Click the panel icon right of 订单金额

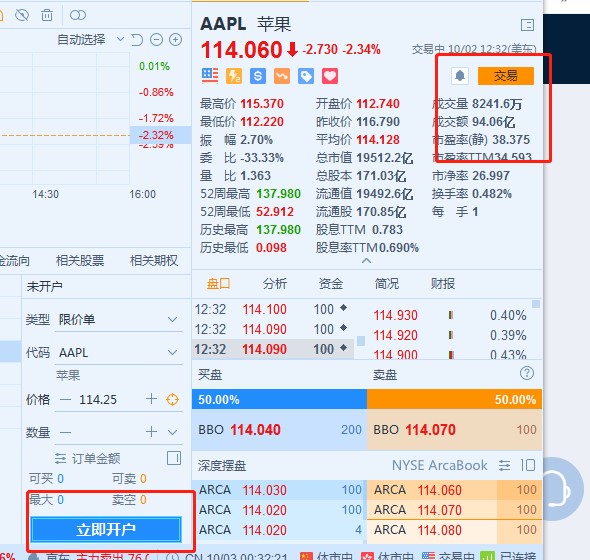click(174, 458)
